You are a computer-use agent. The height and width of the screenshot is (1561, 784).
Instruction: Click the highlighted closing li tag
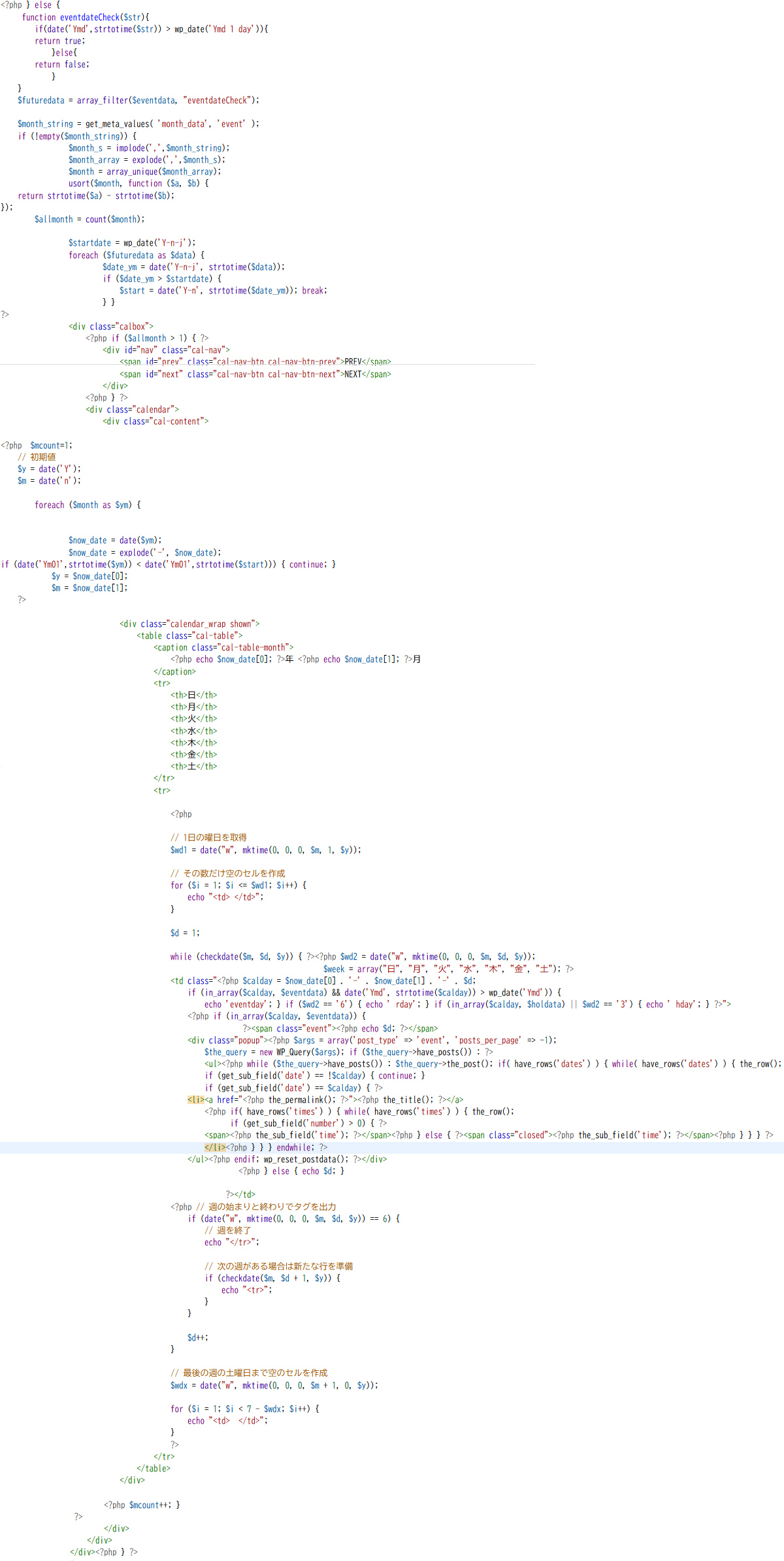tap(214, 1147)
